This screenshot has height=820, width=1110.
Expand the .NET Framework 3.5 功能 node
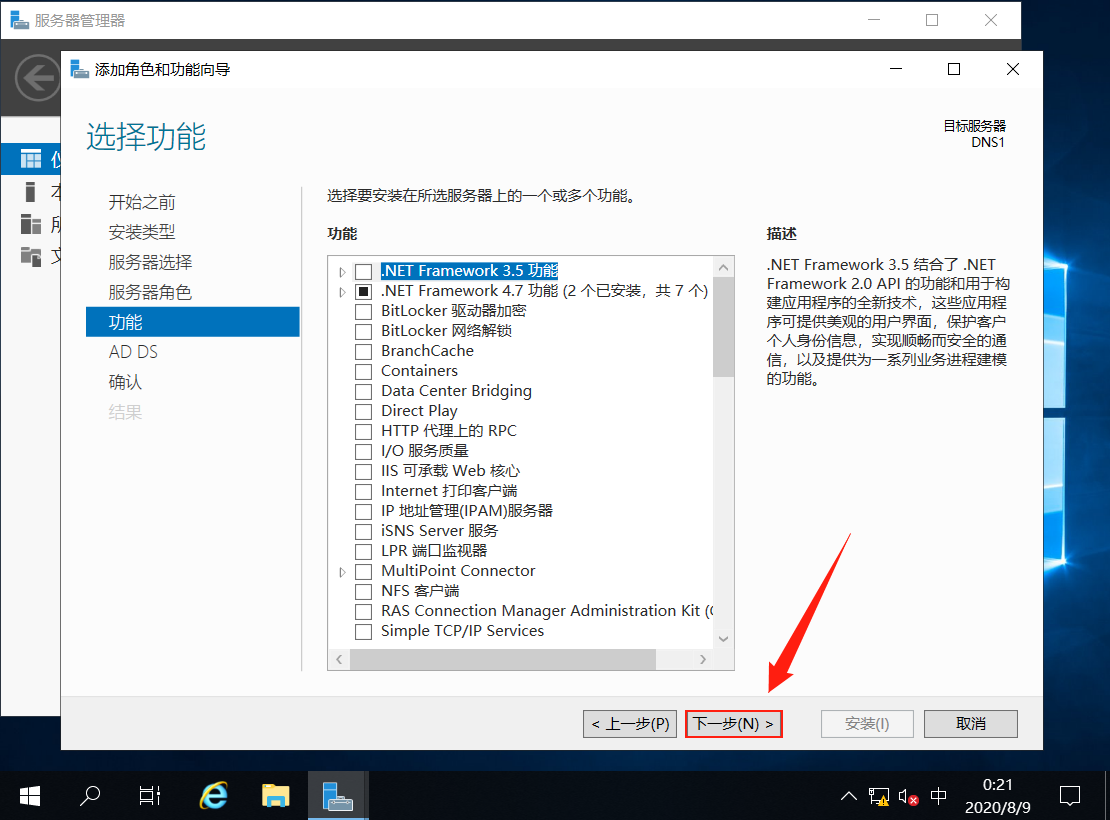pyautogui.click(x=343, y=272)
